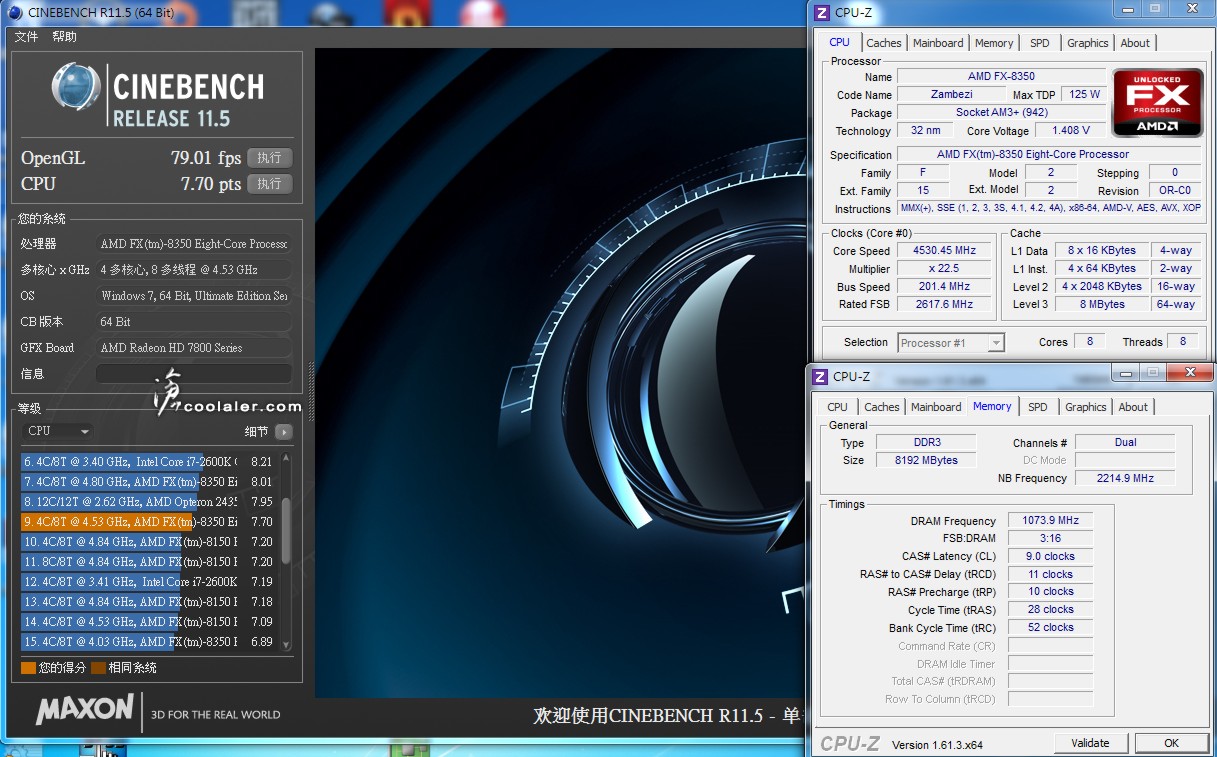
Task: Click the ranking list scrollbar thumb
Action: pyautogui.click(x=286, y=530)
